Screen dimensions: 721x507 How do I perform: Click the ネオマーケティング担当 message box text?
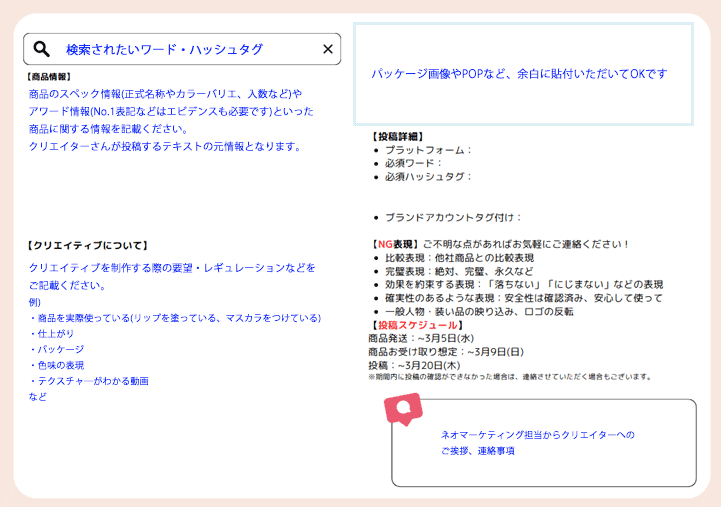tap(538, 442)
